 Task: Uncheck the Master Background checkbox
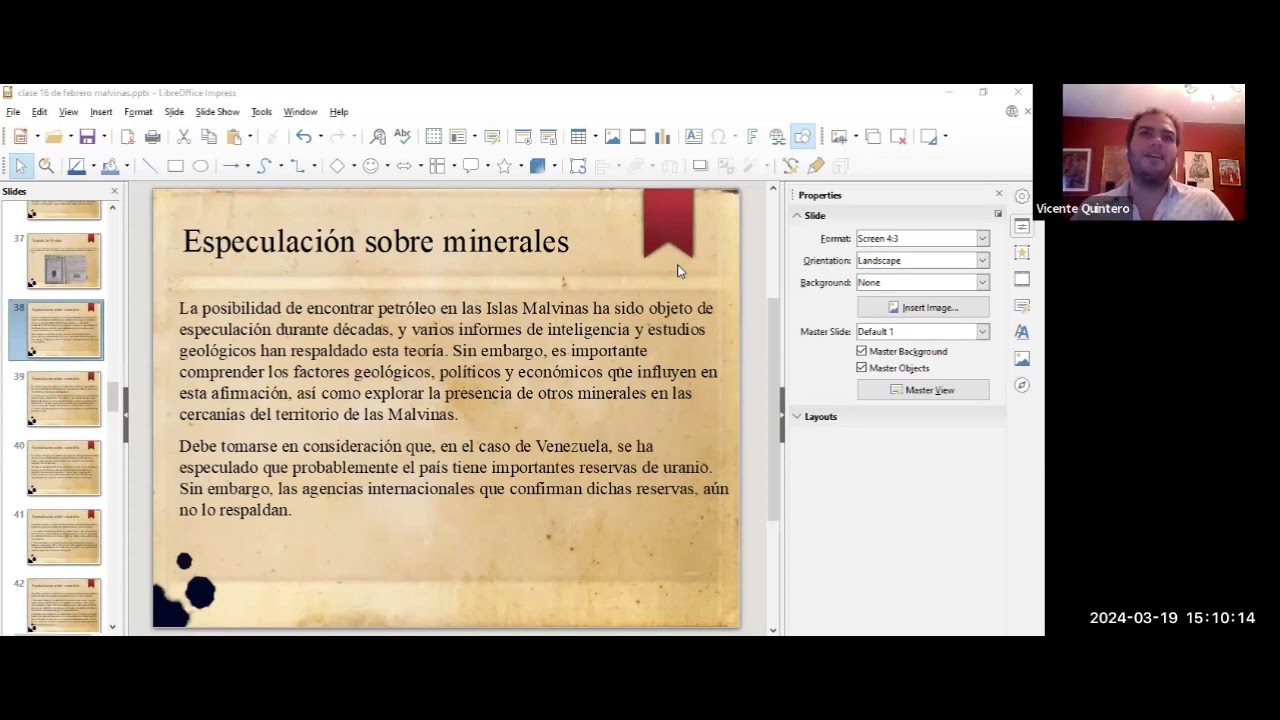862,351
